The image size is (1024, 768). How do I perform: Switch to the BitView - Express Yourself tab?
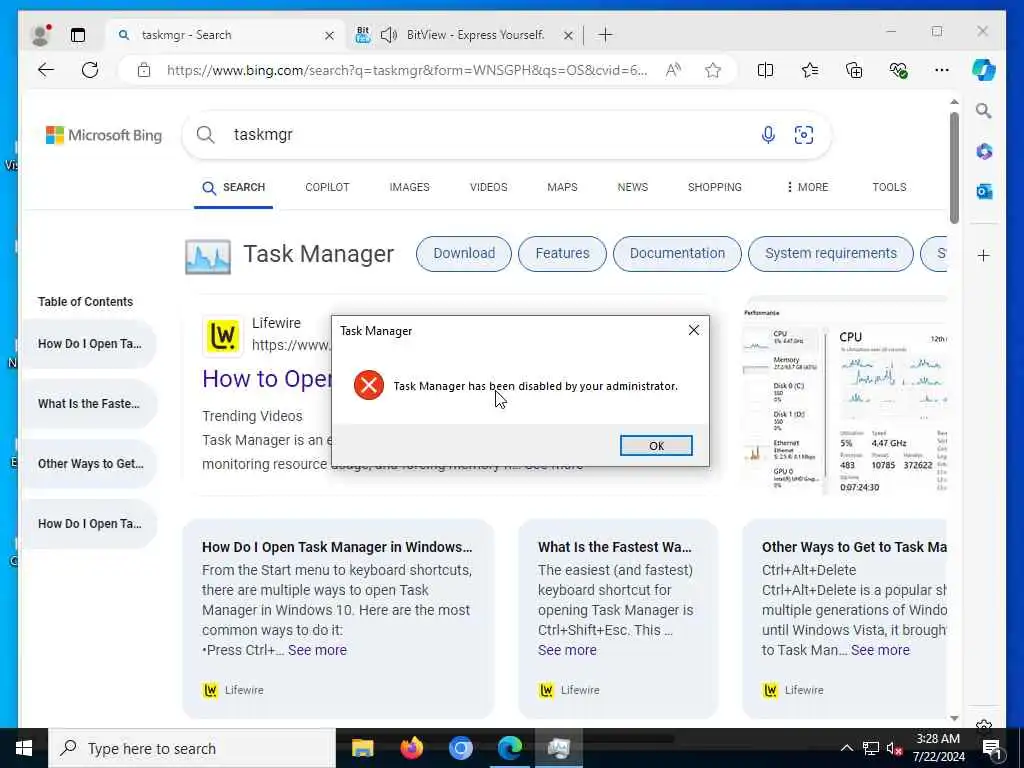[475, 35]
